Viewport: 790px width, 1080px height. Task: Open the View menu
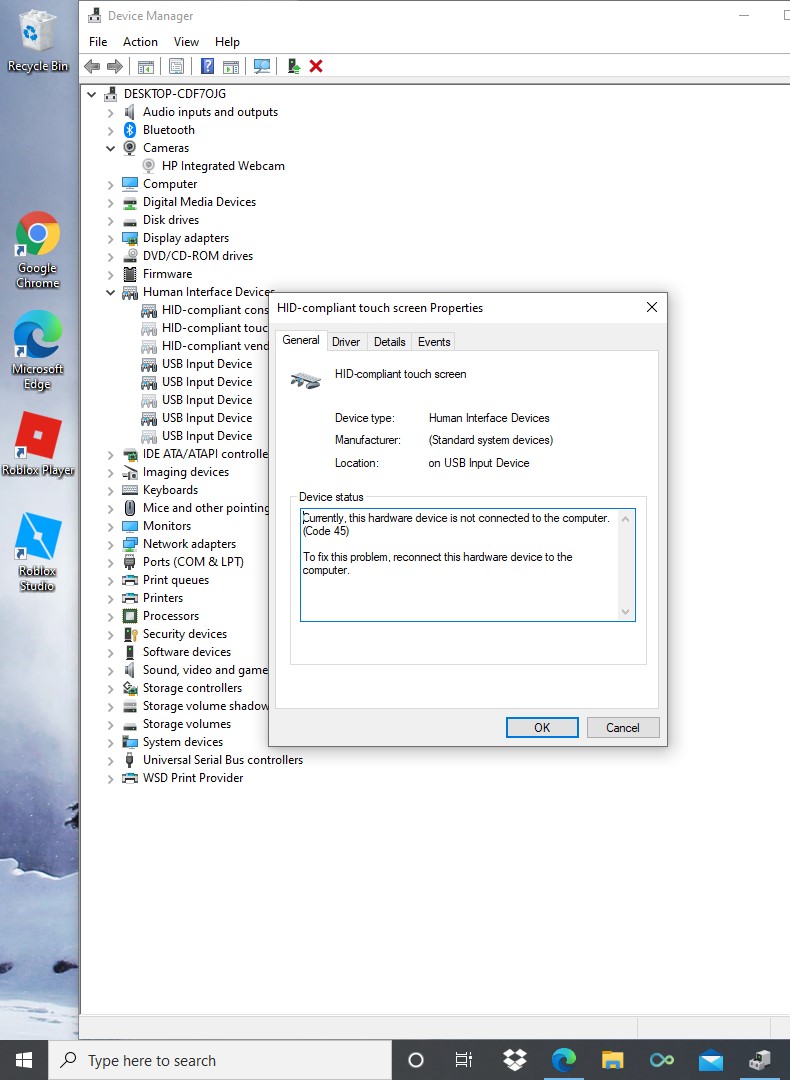click(x=186, y=42)
